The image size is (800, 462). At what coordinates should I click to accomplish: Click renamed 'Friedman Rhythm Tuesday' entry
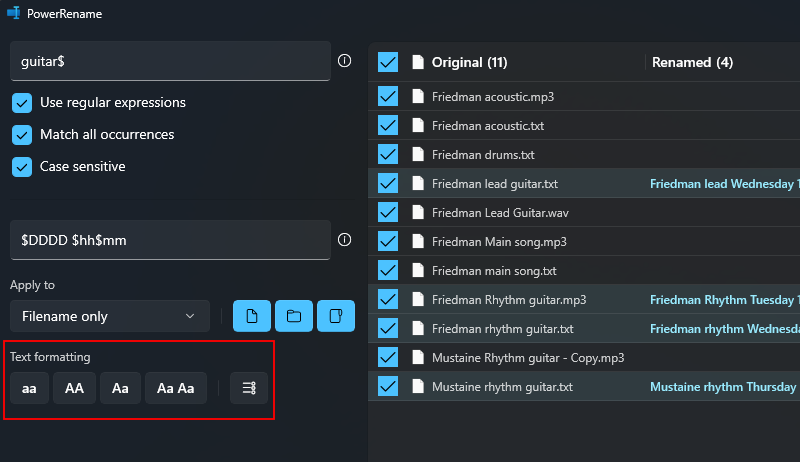click(x=724, y=299)
